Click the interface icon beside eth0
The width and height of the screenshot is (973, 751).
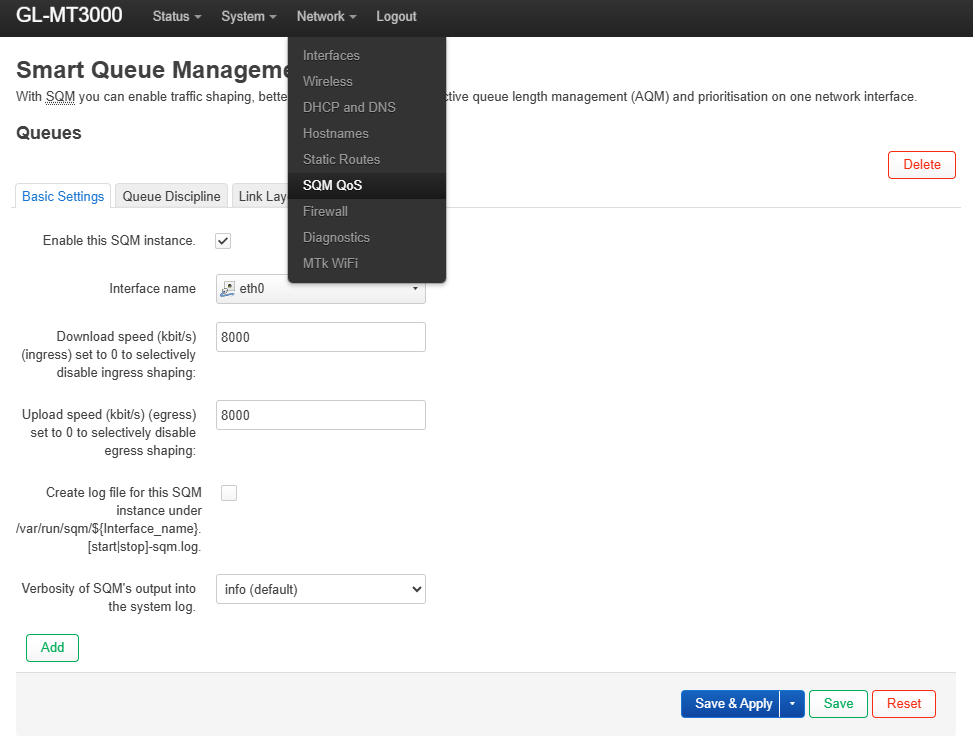227,288
